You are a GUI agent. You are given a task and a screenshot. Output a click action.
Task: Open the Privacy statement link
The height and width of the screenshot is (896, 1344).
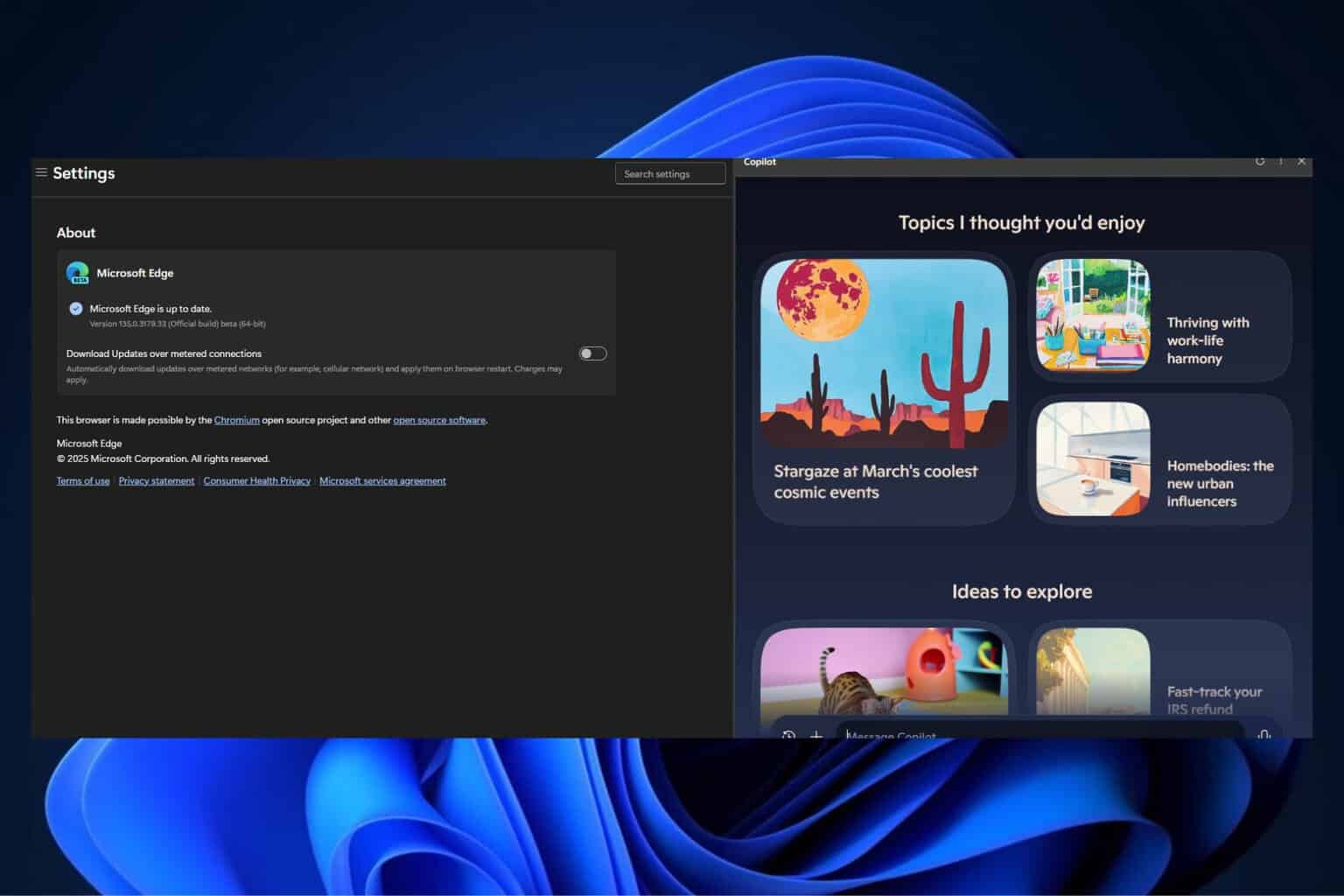click(157, 480)
